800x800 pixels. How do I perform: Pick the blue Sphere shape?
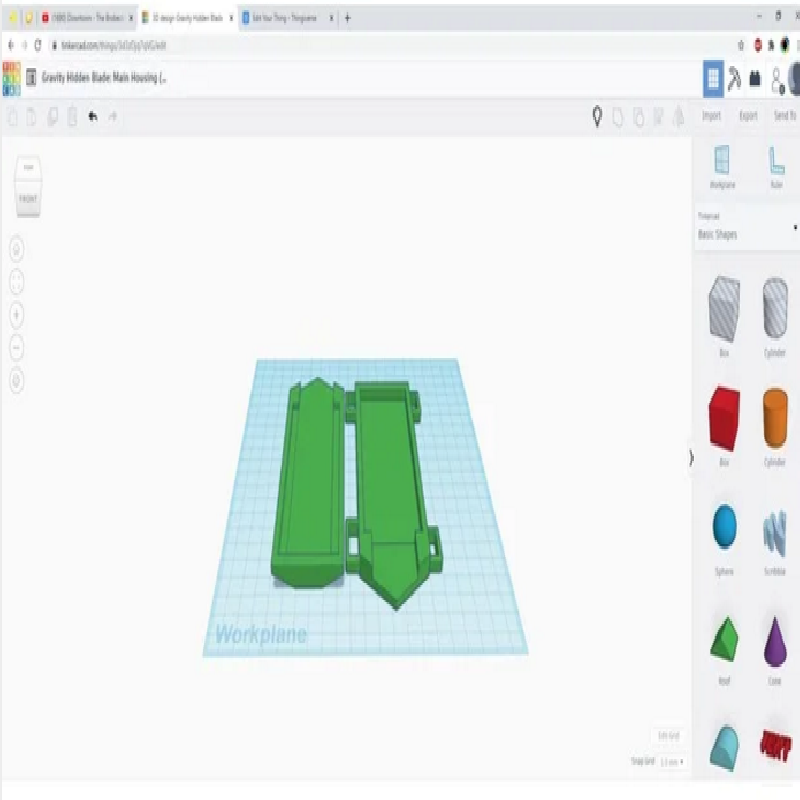click(x=724, y=527)
